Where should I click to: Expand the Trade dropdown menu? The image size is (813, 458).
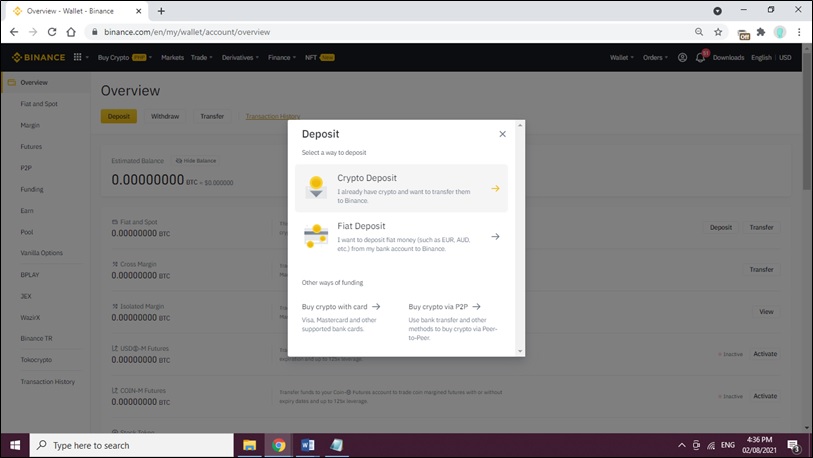(x=202, y=58)
